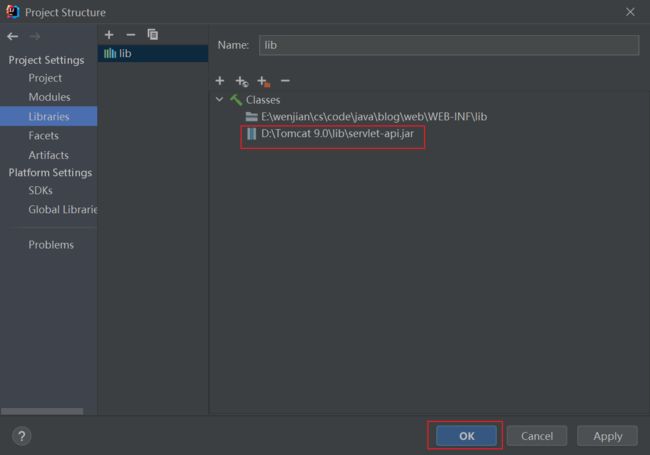Remove selected class root minus icon
Screen dimensions: 650x455
285,81
